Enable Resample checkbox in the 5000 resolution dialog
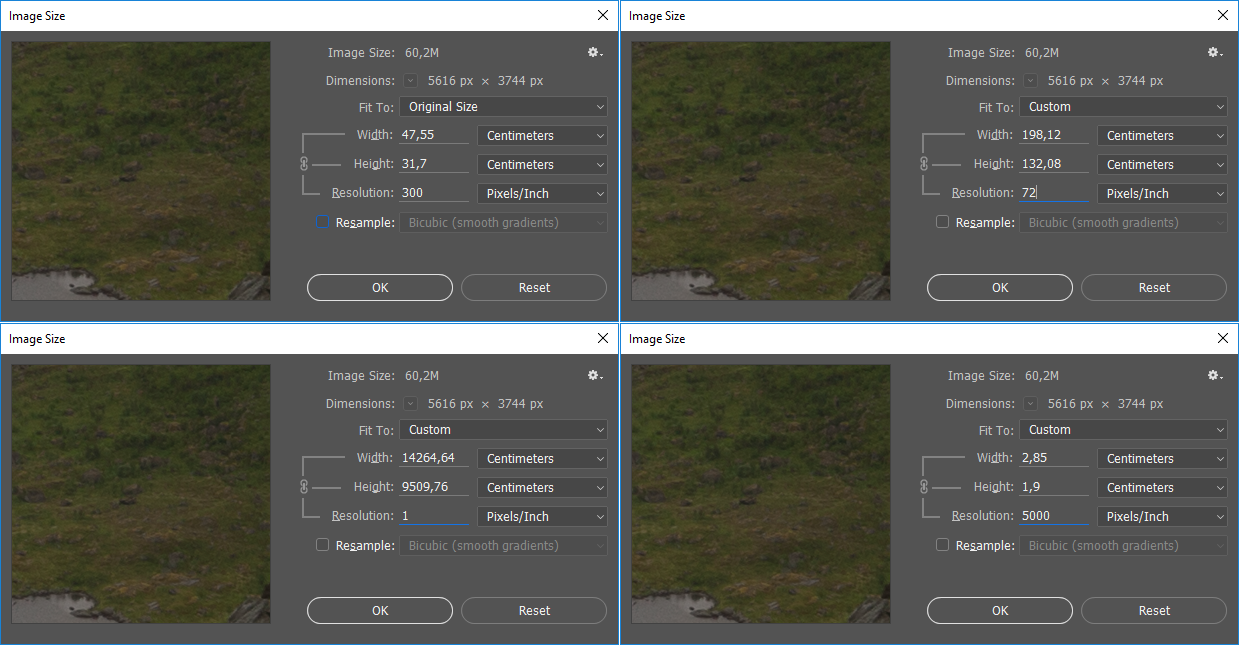The image size is (1242, 647). pyautogui.click(x=942, y=545)
